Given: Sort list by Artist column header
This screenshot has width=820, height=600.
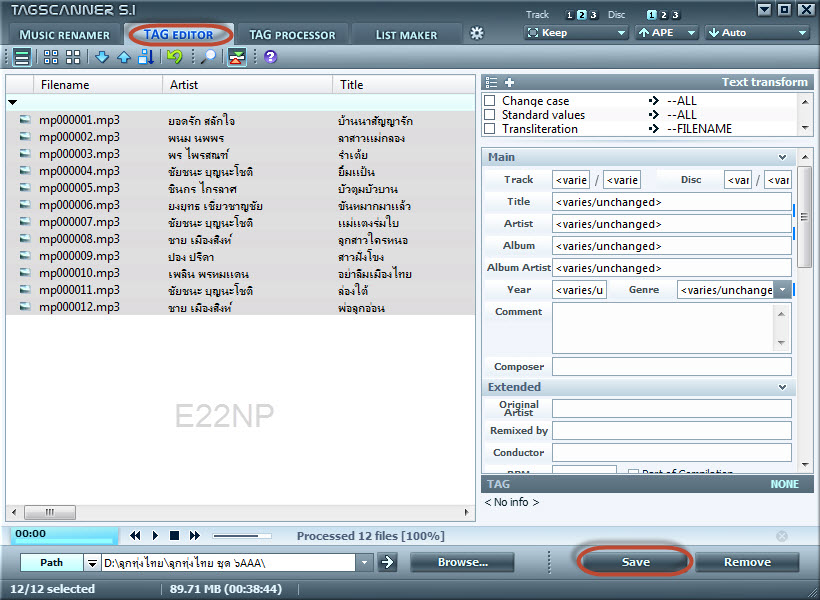Looking at the screenshot, I should (x=247, y=85).
